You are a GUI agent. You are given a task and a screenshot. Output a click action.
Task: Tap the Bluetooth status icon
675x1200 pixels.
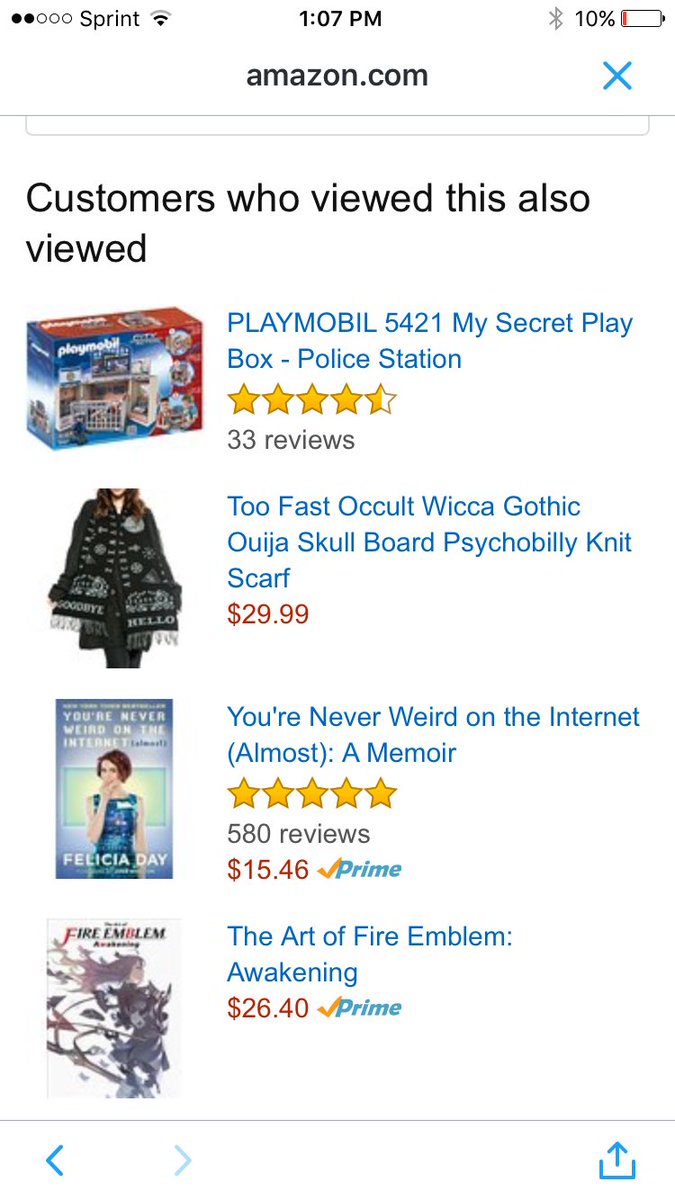556,19
